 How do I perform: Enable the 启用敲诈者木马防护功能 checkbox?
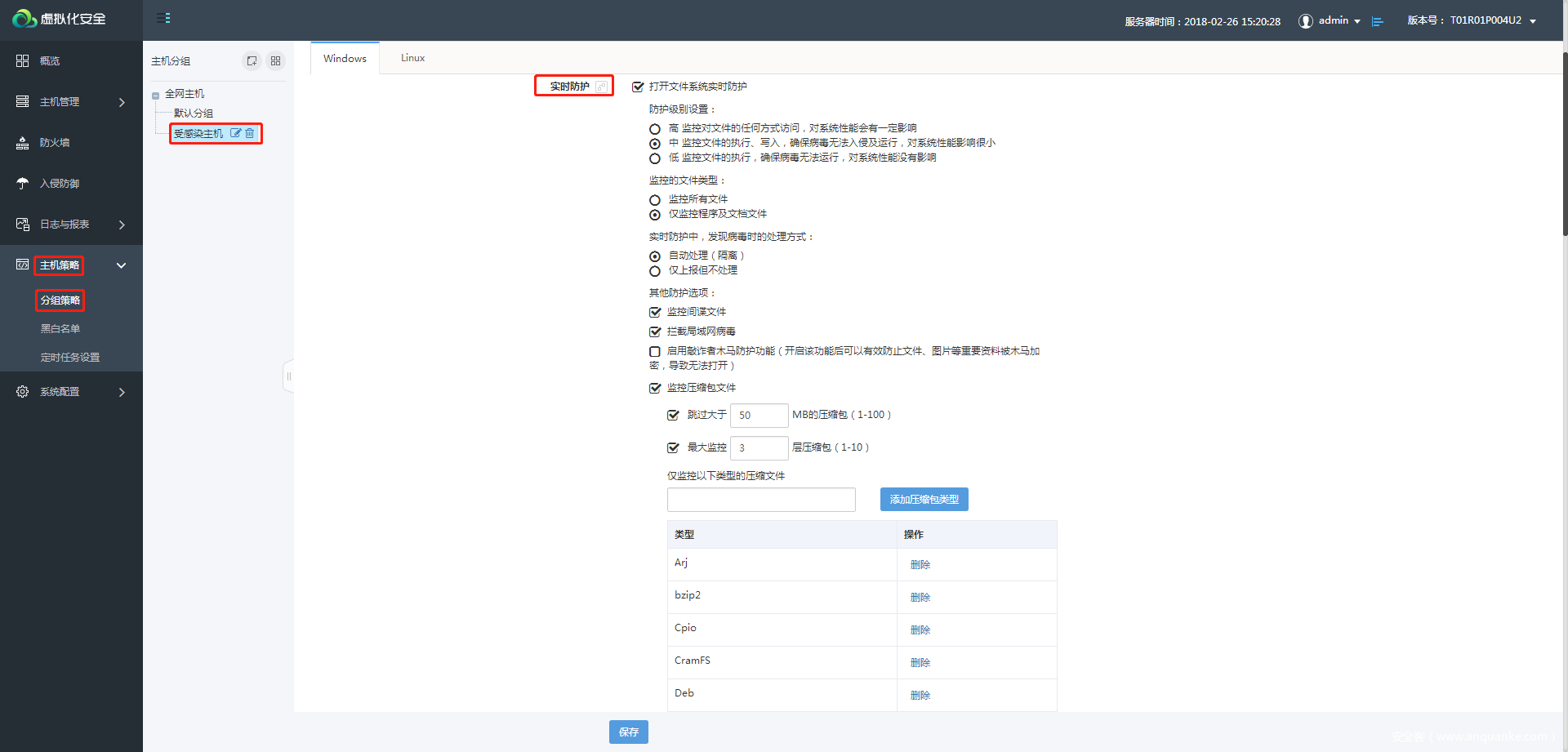tap(655, 352)
